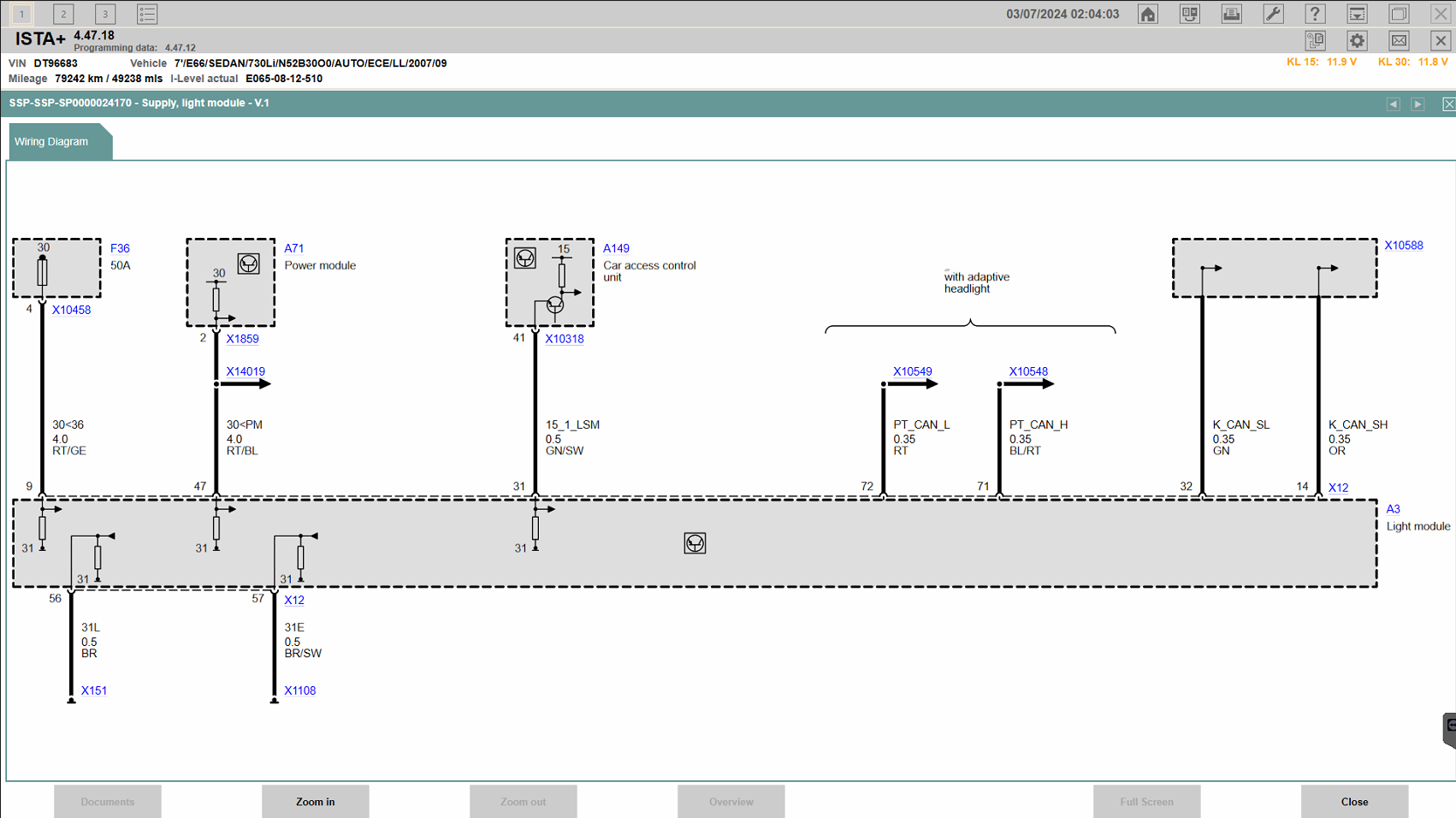Image resolution: width=1456 pixels, height=818 pixels.
Task: Click the Full Screen button
Action: coord(1147,802)
